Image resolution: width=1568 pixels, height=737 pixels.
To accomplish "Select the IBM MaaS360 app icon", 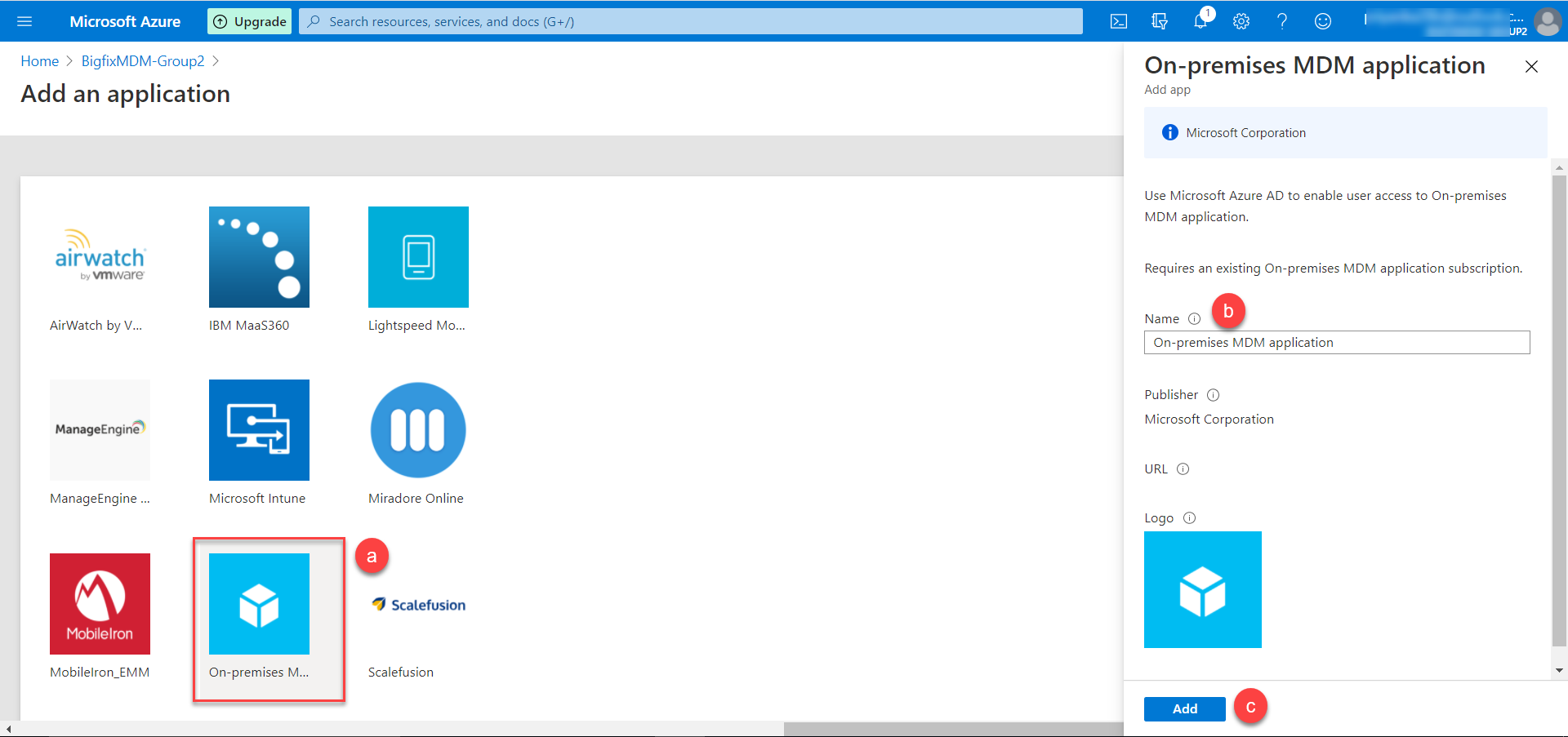I will 259,257.
